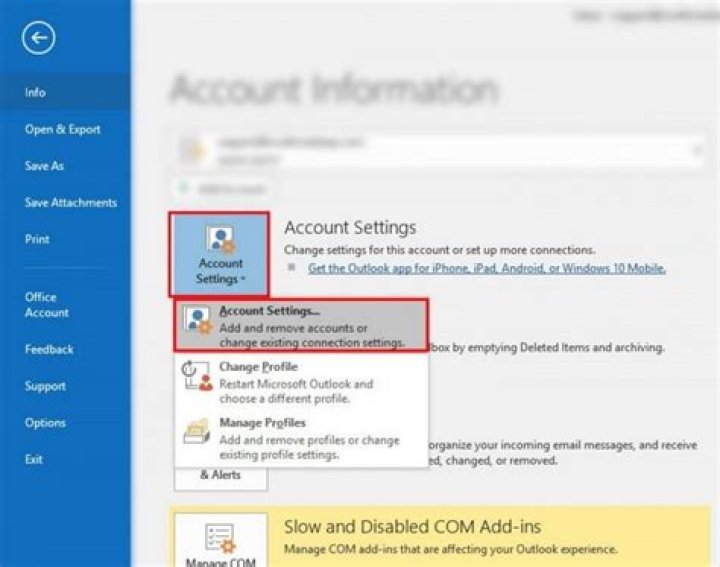This screenshot has height=567, width=720.
Task: Click the Rules & Alerts button
Action: [220, 475]
